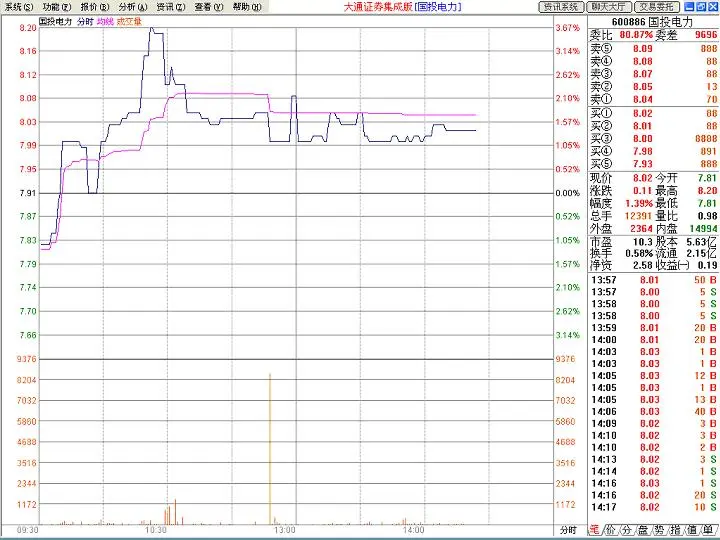The image size is (720, 540).
Task: Switch to the 价 tab
Action: coord(611,530)
